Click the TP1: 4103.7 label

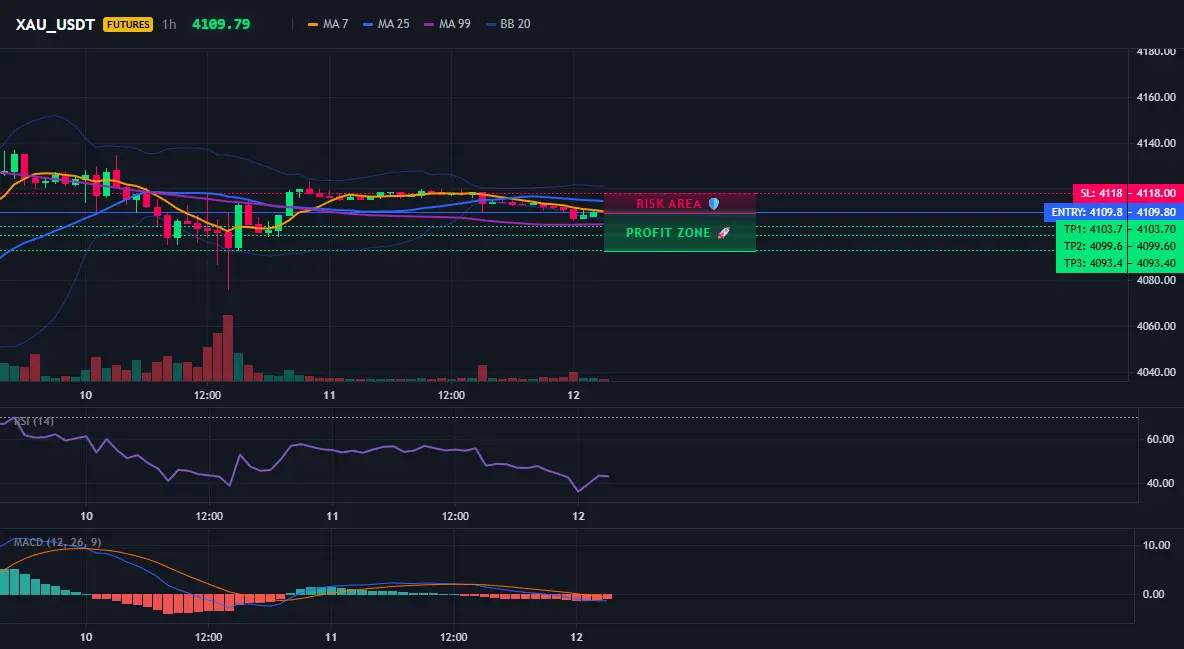1093,229
